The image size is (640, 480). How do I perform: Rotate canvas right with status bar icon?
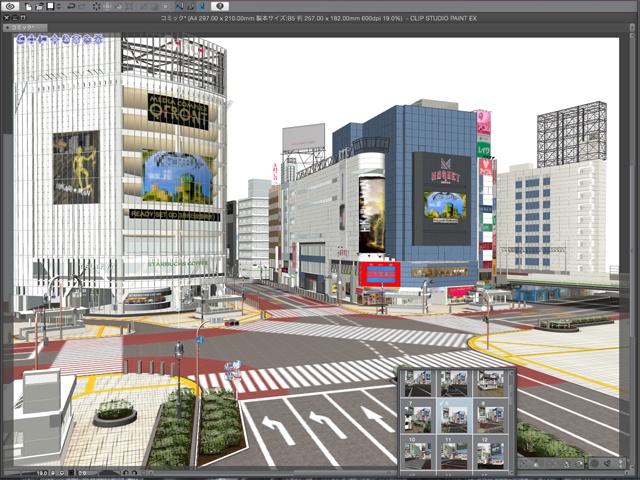click(134, 473)
